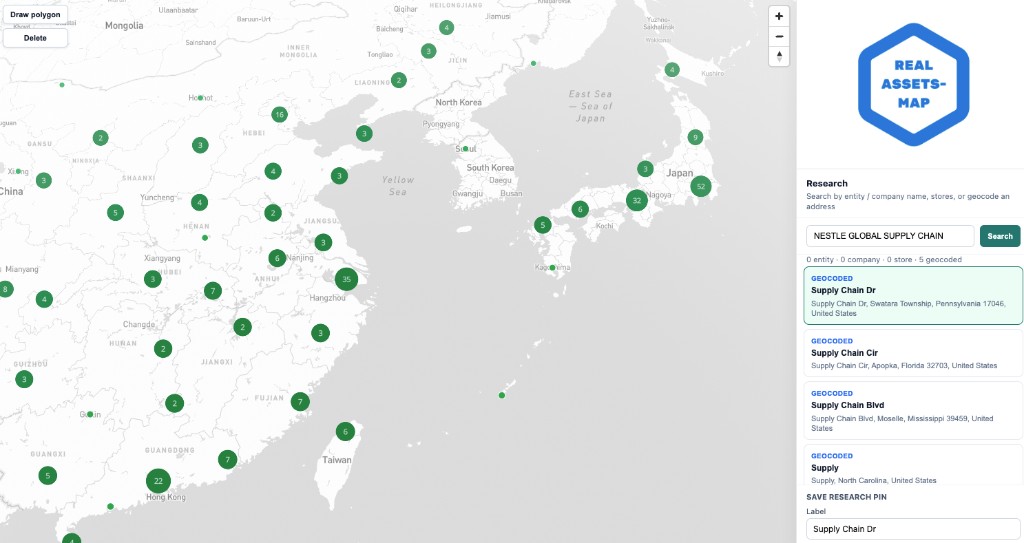Open the cluster marker labeled 16 in Hebei

280,114
